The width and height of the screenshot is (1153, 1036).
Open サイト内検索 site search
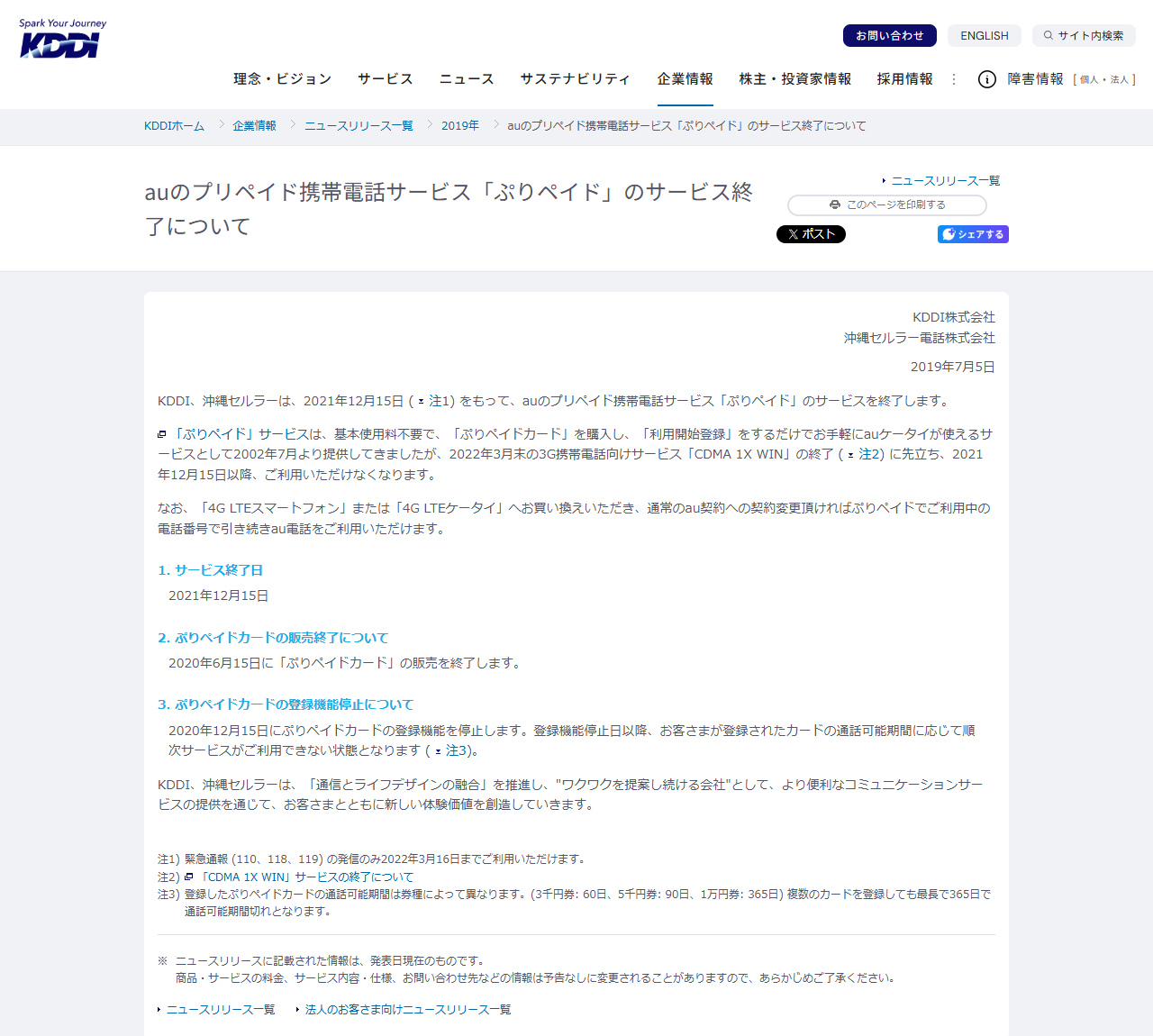click(1084, 36)
